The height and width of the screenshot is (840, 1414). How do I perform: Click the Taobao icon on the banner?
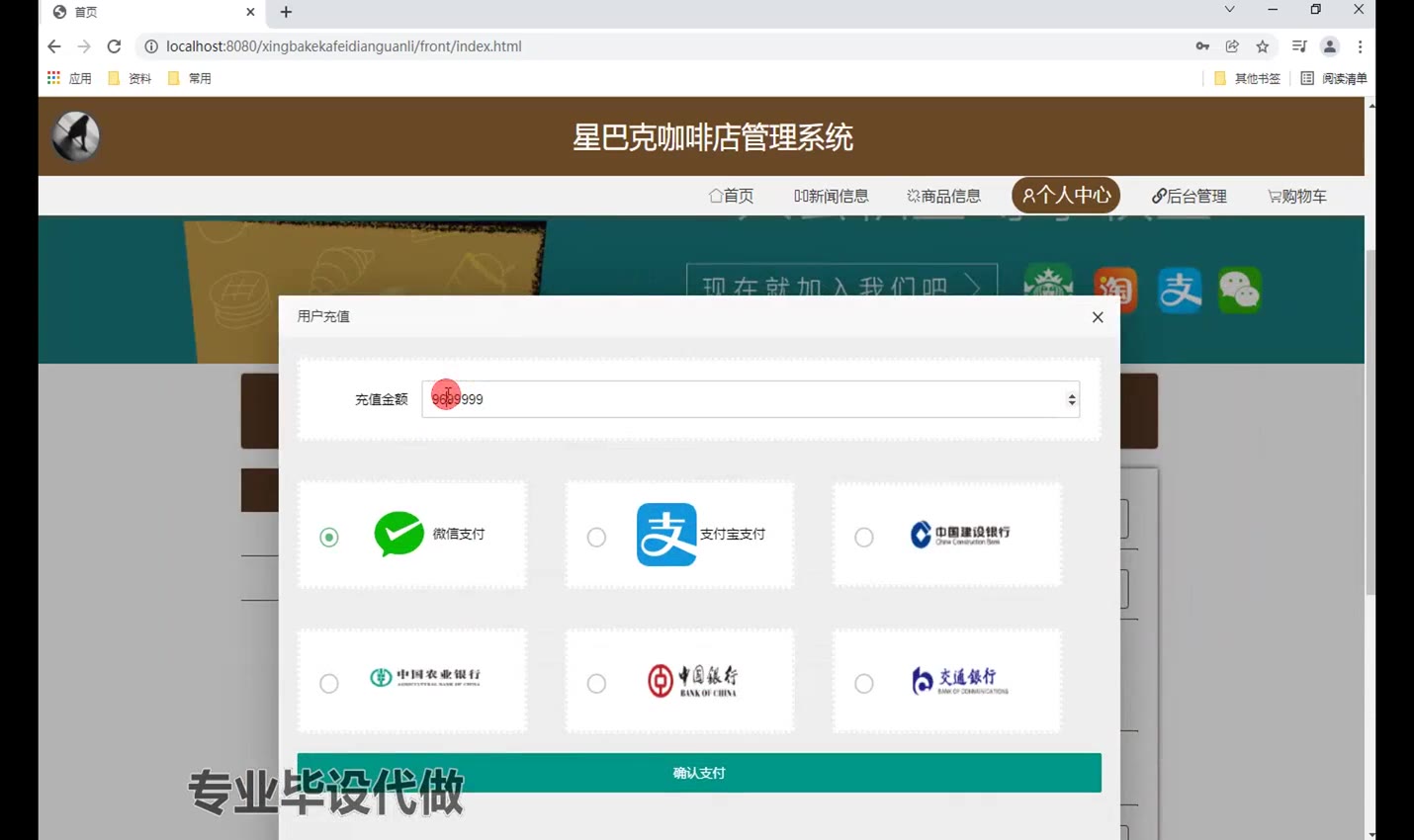[1114, 290]
